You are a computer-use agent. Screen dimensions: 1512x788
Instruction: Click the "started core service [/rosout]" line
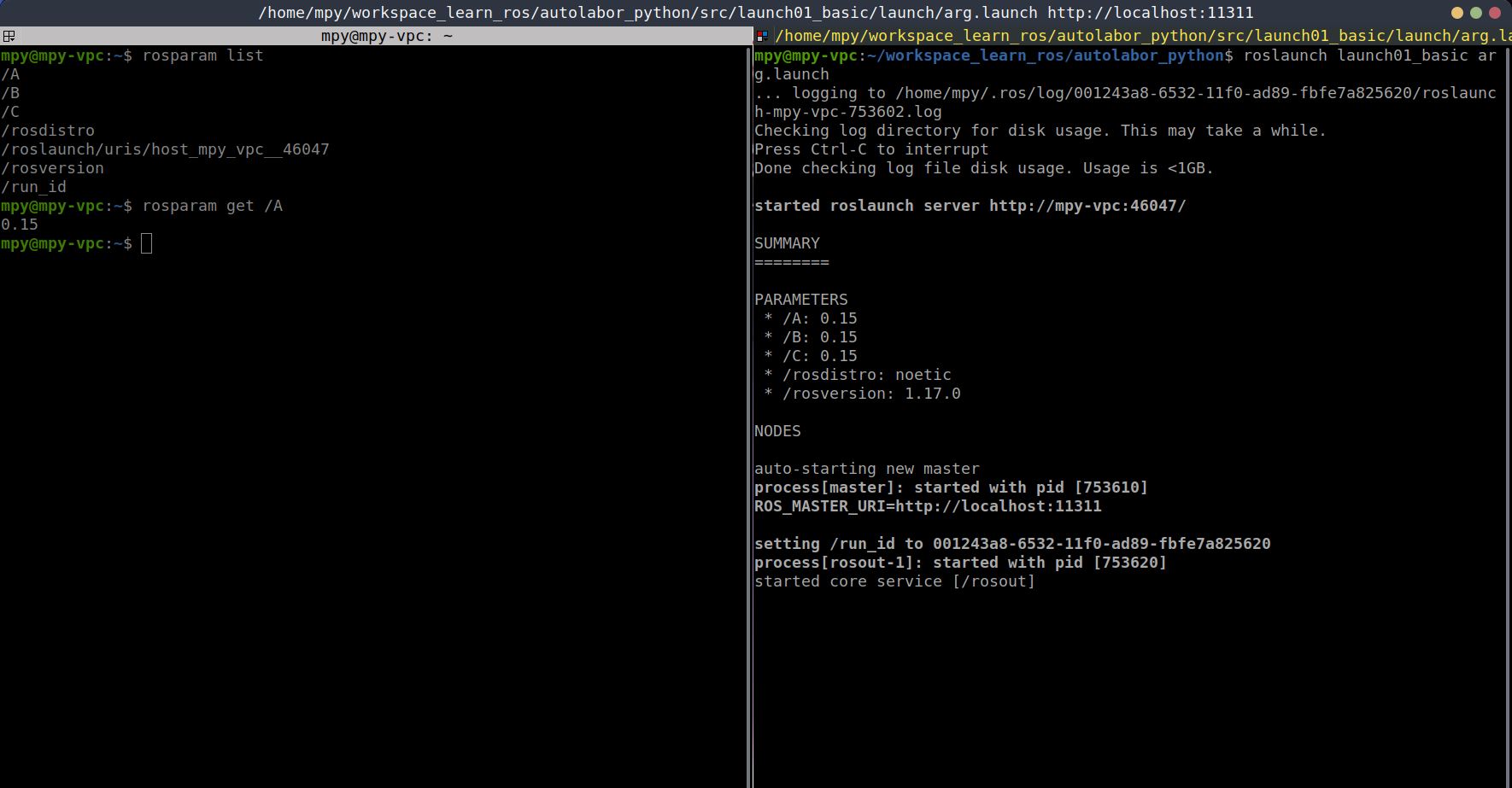tap(894, 581)
